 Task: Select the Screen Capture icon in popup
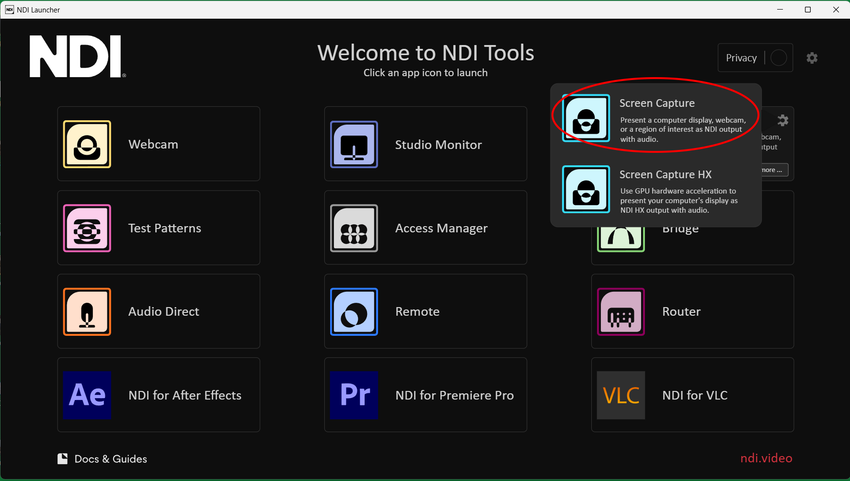[586, 118]
